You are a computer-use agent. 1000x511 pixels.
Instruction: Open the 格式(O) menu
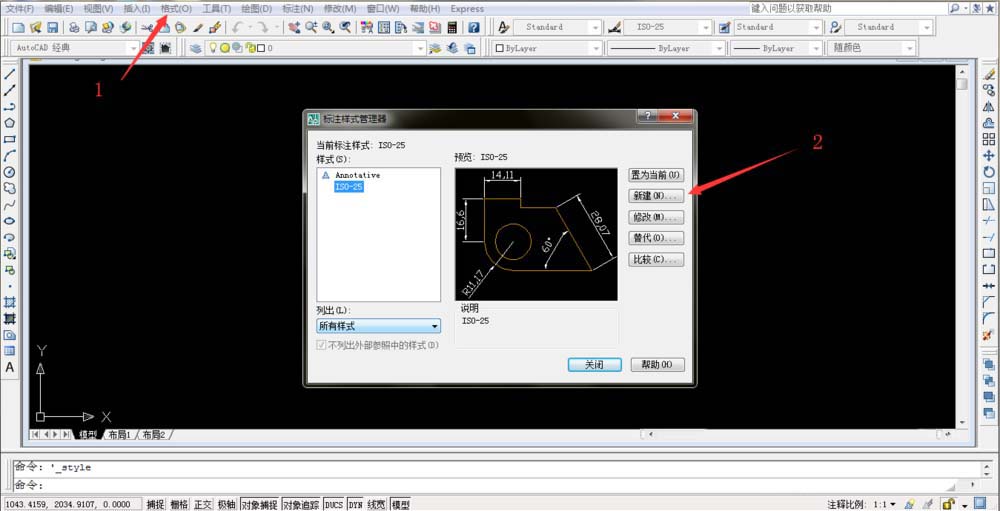[176, 9]
